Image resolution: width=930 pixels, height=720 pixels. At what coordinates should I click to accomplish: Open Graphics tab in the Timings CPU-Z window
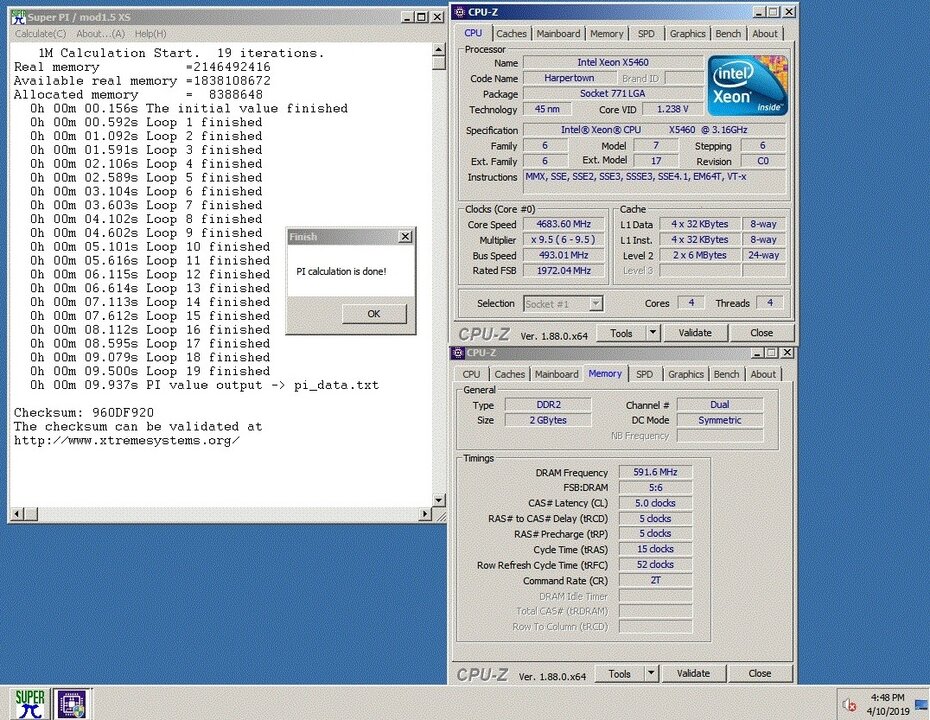(x=686, y=374)
